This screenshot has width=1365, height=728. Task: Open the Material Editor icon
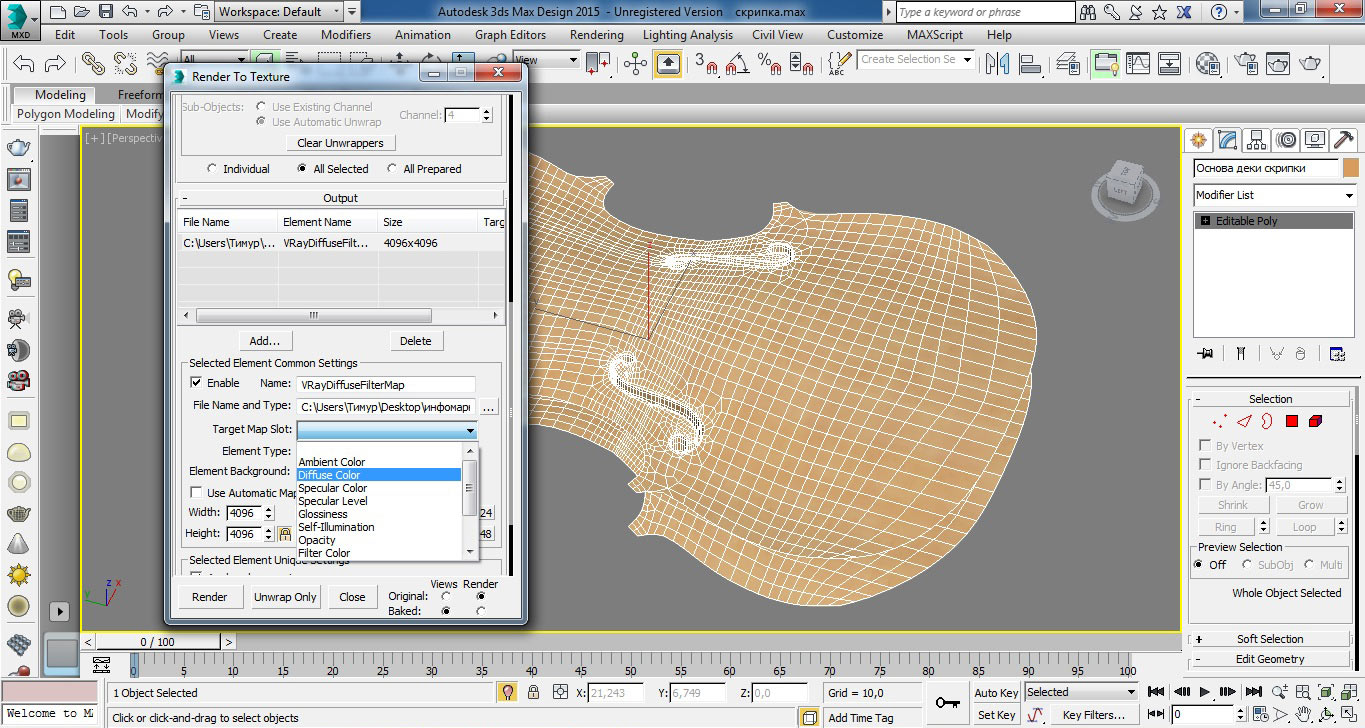(x=1207, y=63)
